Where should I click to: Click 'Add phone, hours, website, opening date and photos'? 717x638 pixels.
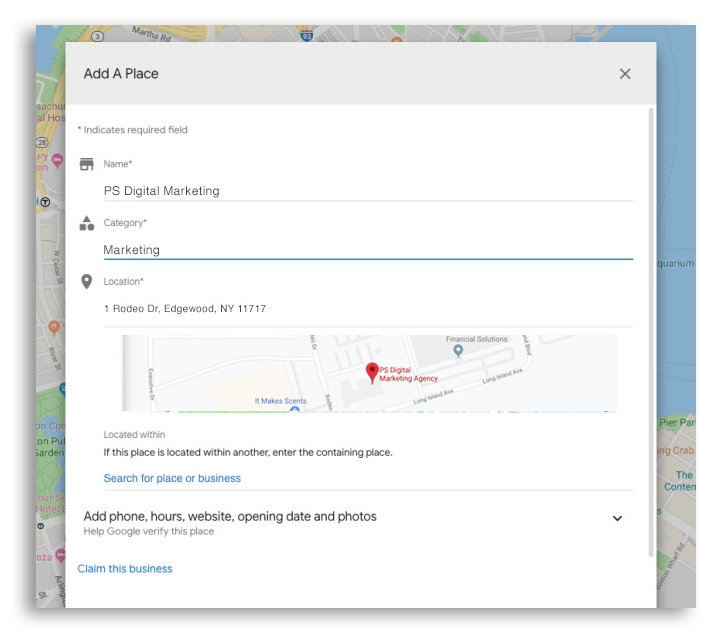(230, 516)
